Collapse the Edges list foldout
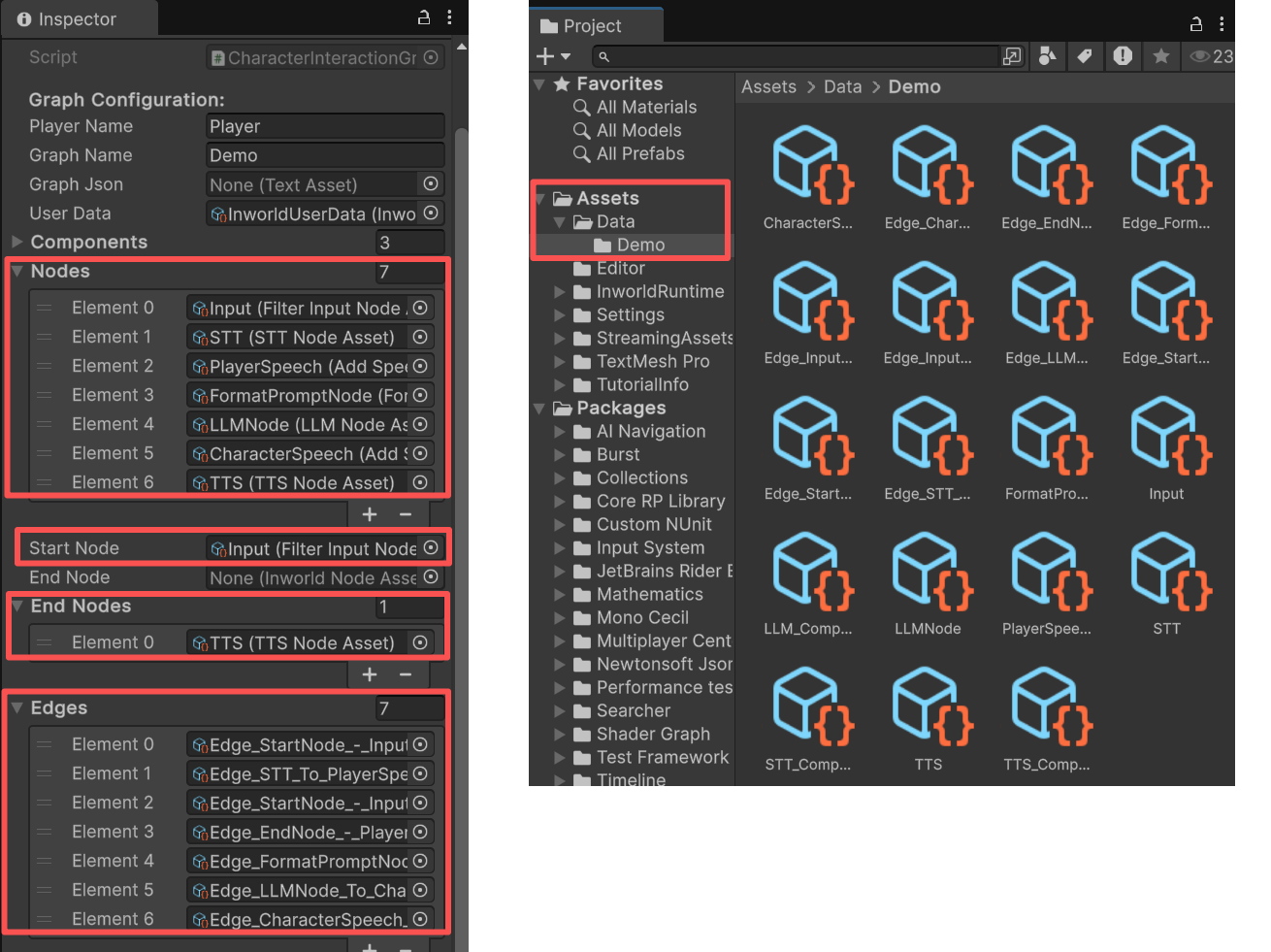 click(17, 708)
